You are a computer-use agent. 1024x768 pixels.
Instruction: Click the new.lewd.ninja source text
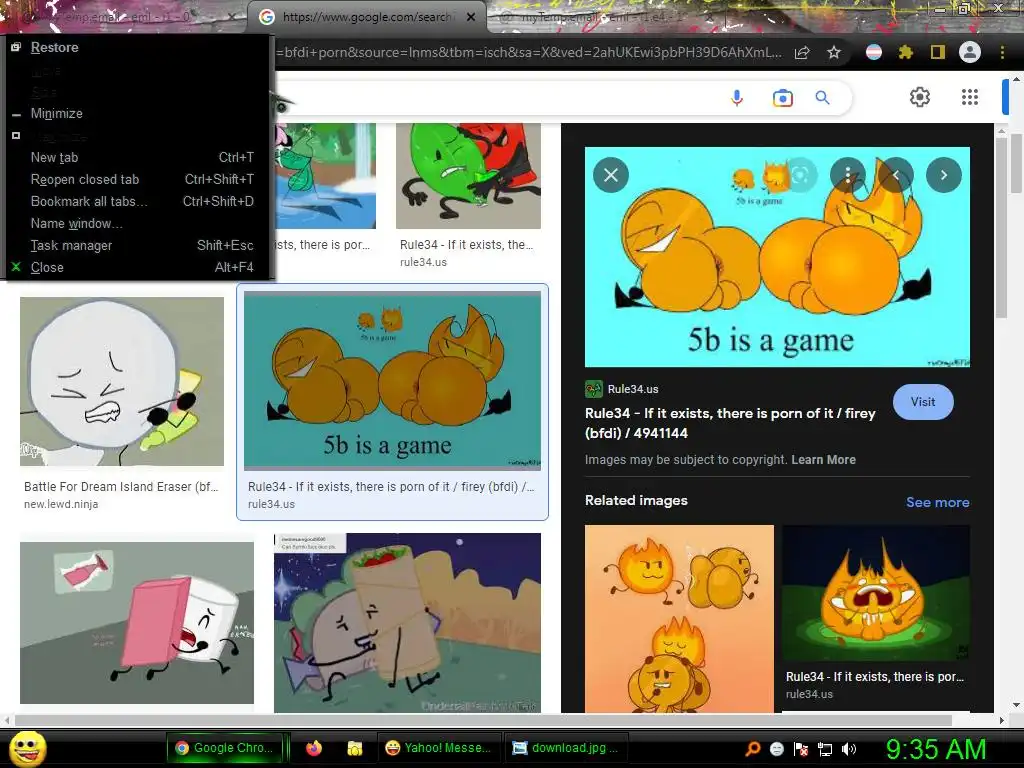click(61, 504)
